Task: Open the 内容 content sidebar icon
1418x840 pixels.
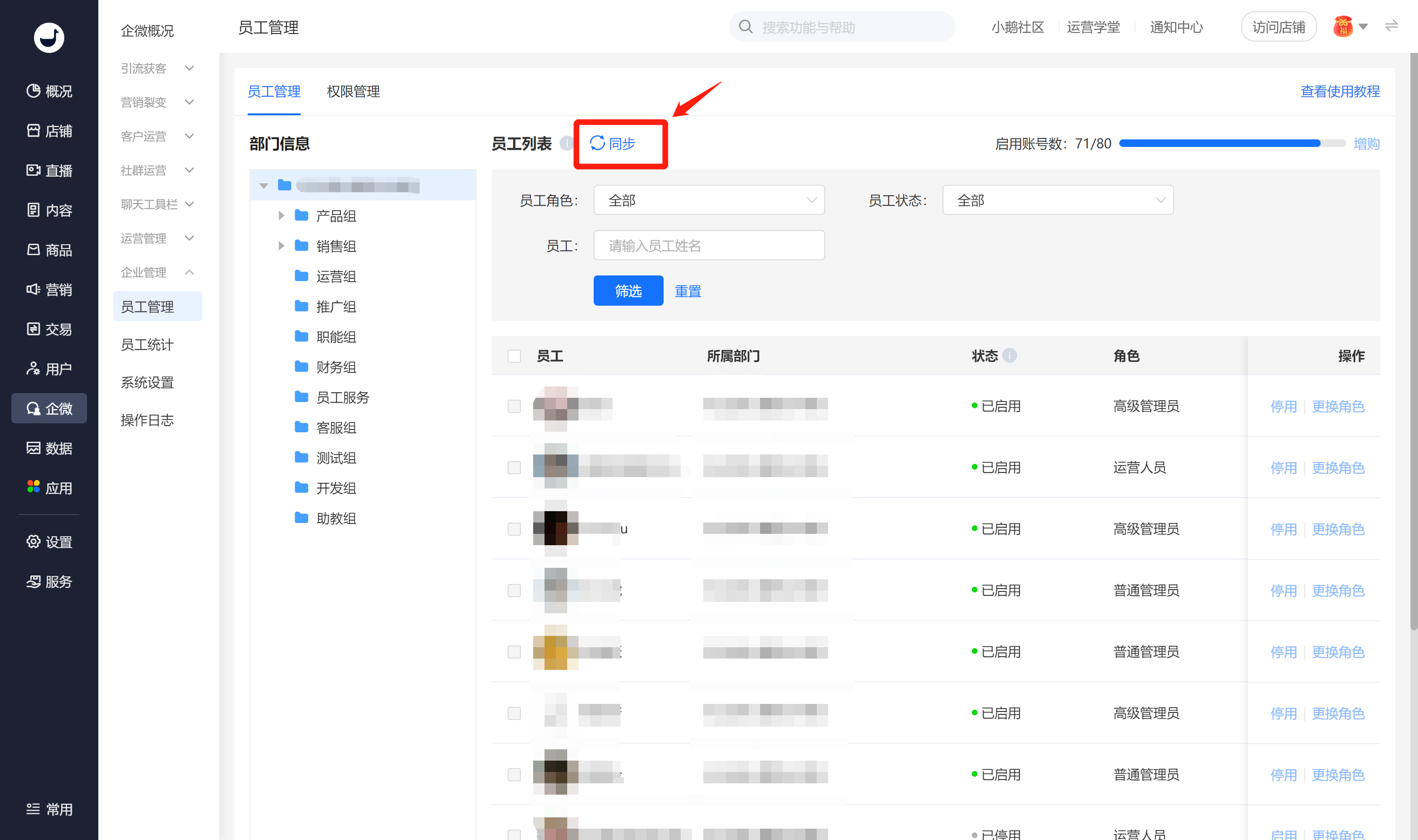Action: coord(34,209)
